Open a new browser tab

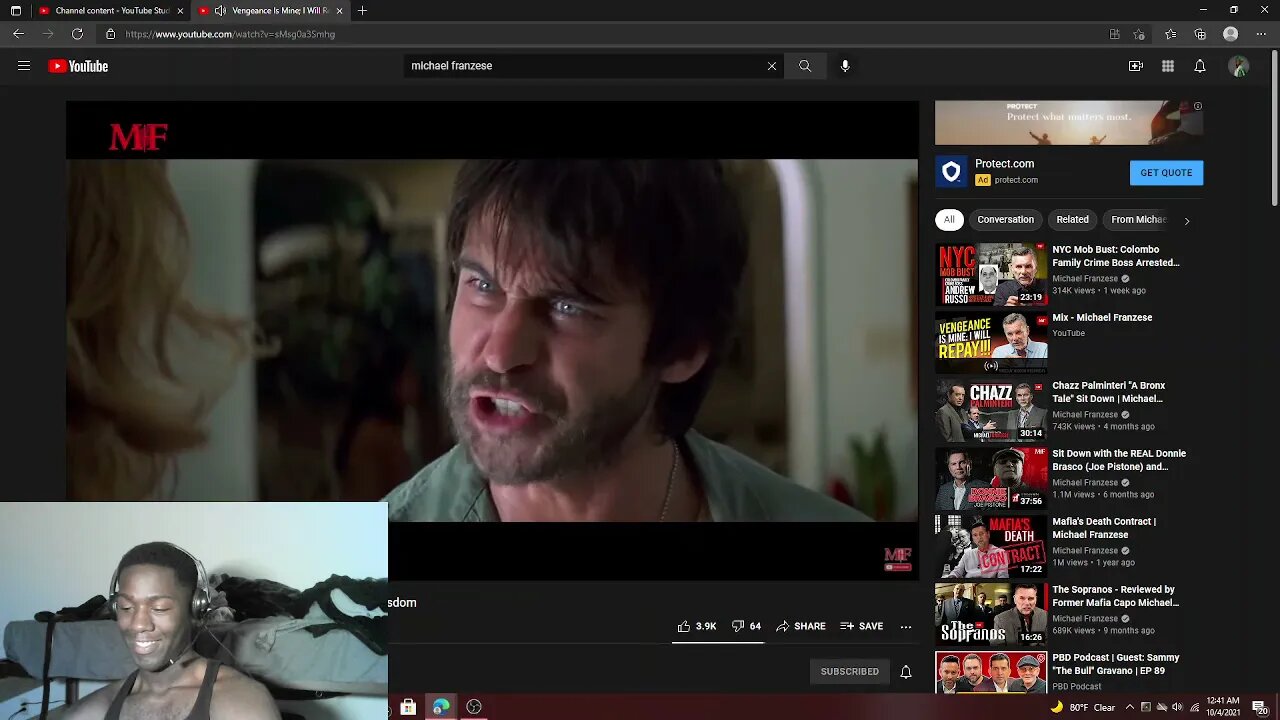(362, 11)
